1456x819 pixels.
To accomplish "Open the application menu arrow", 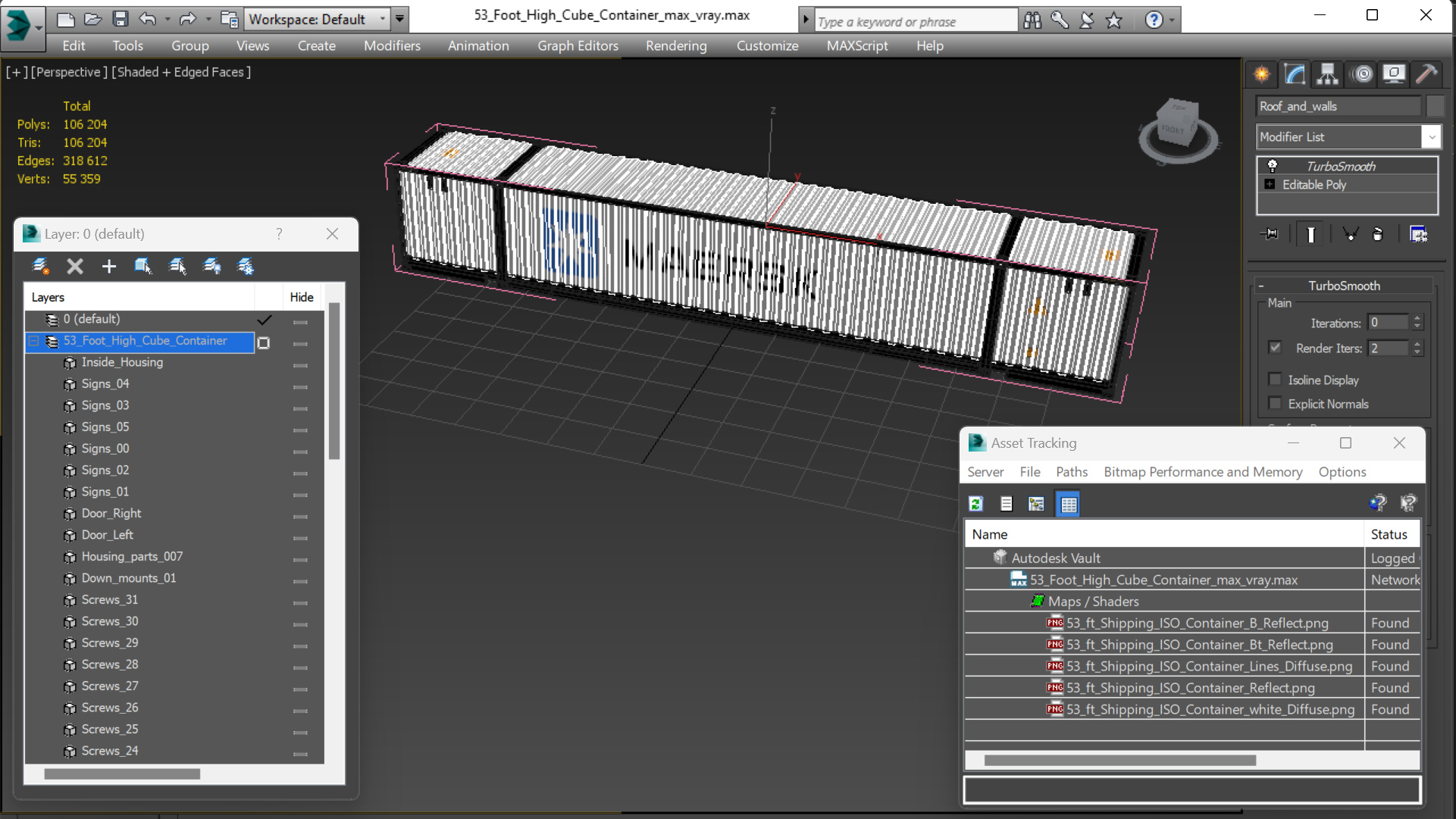I will tap(39, 29).
